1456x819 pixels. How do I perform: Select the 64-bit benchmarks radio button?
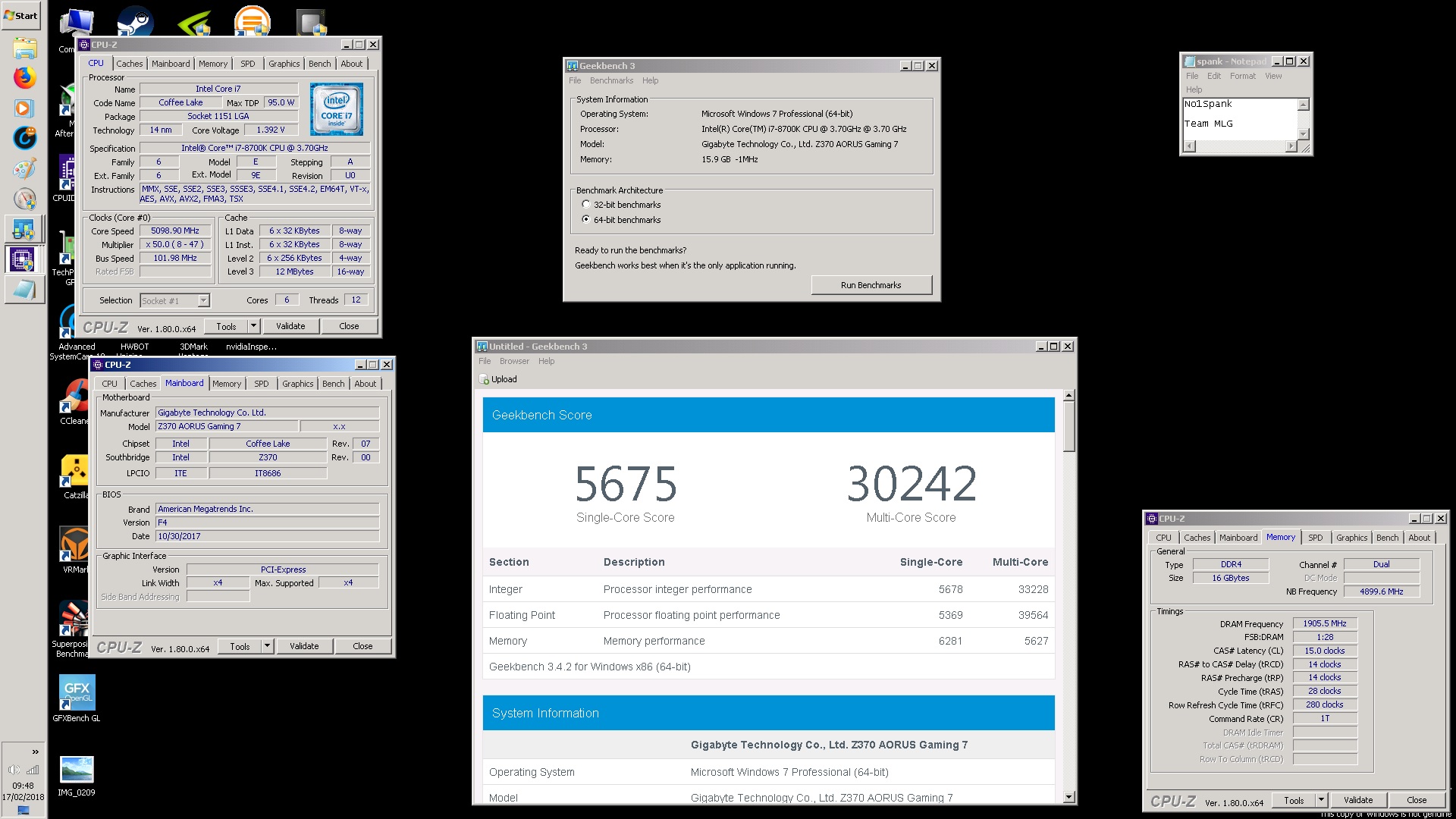[586, 220]
